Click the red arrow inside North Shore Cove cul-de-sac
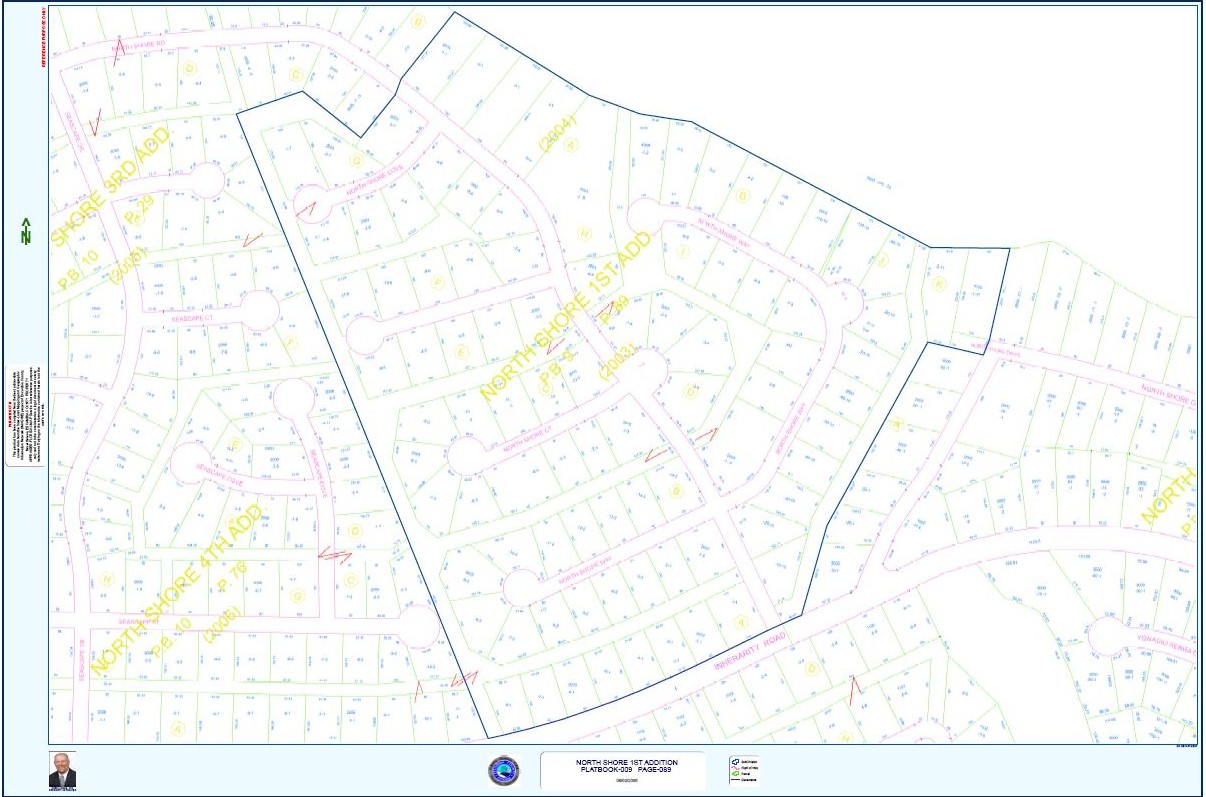The height and width of the screenshot is (797, 1206). pyautogui.click(x=306, y=208)
